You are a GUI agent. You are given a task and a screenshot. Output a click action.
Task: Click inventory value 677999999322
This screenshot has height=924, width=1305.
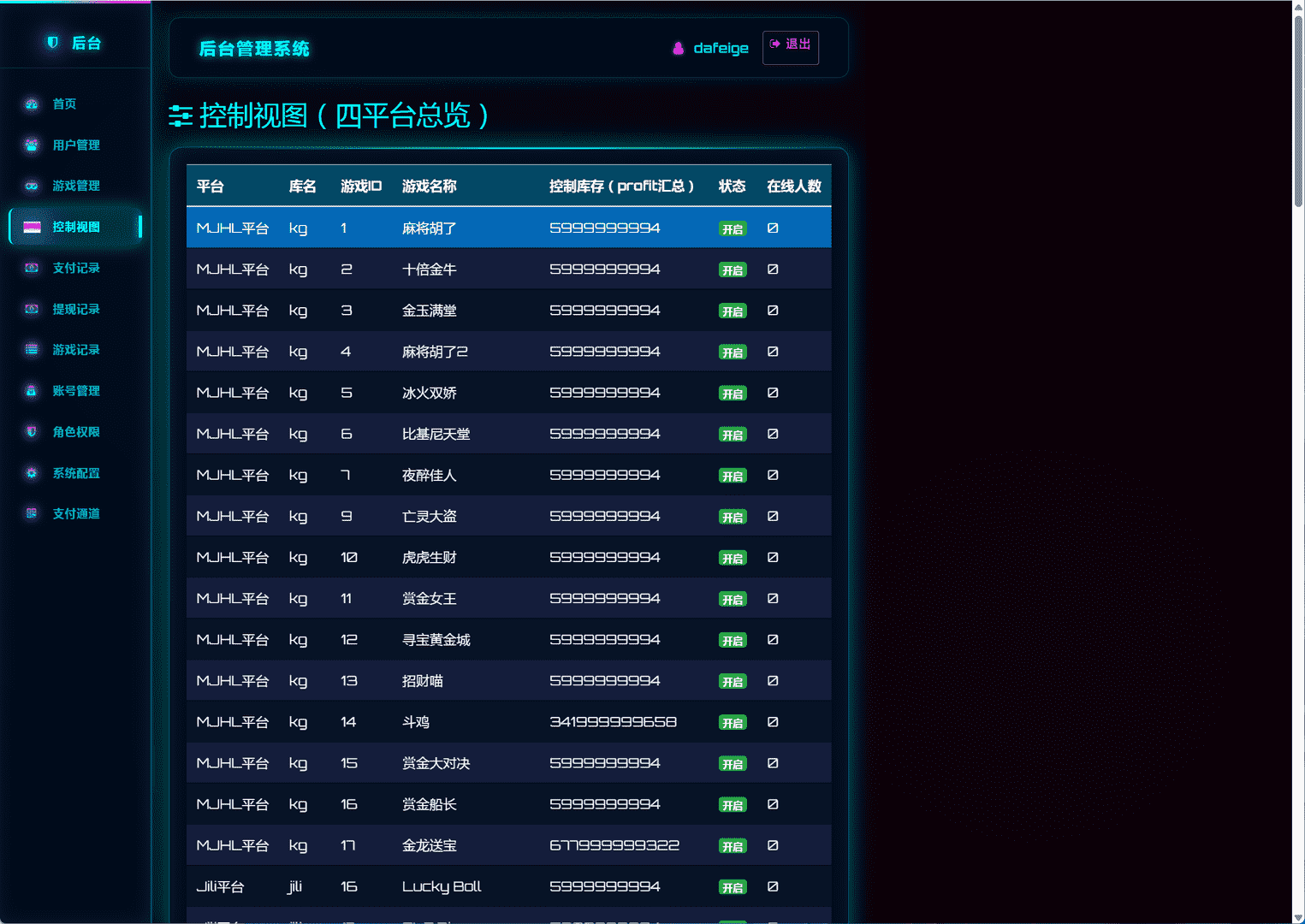[x=614, y=845]
